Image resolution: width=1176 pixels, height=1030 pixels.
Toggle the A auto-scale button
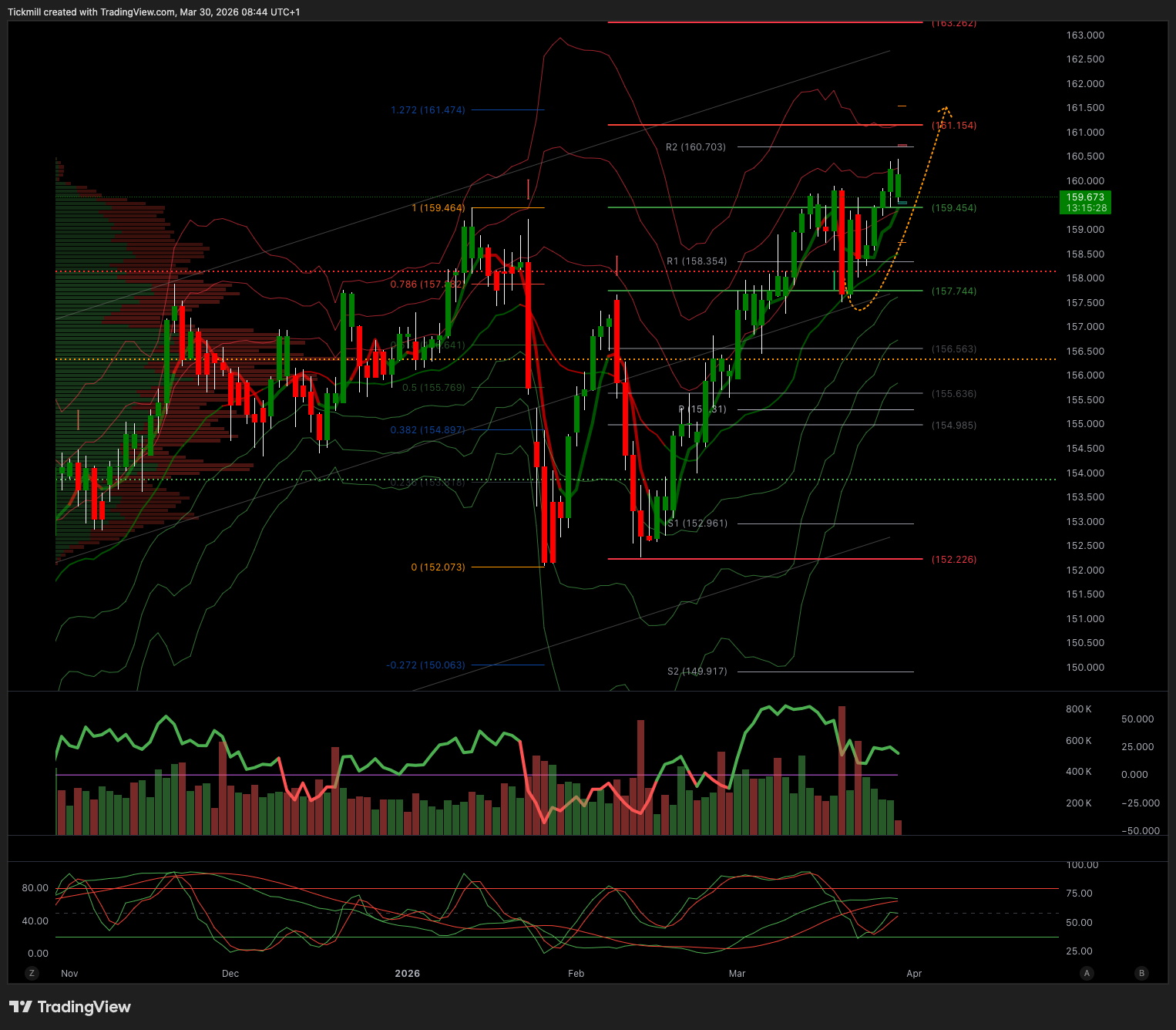pos(1087,973)
